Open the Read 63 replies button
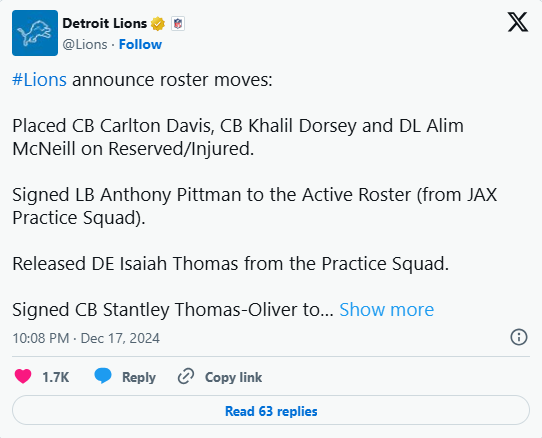The width and height of the screenshot is (542, 438). pyautogui.click(x=271, y=410)
